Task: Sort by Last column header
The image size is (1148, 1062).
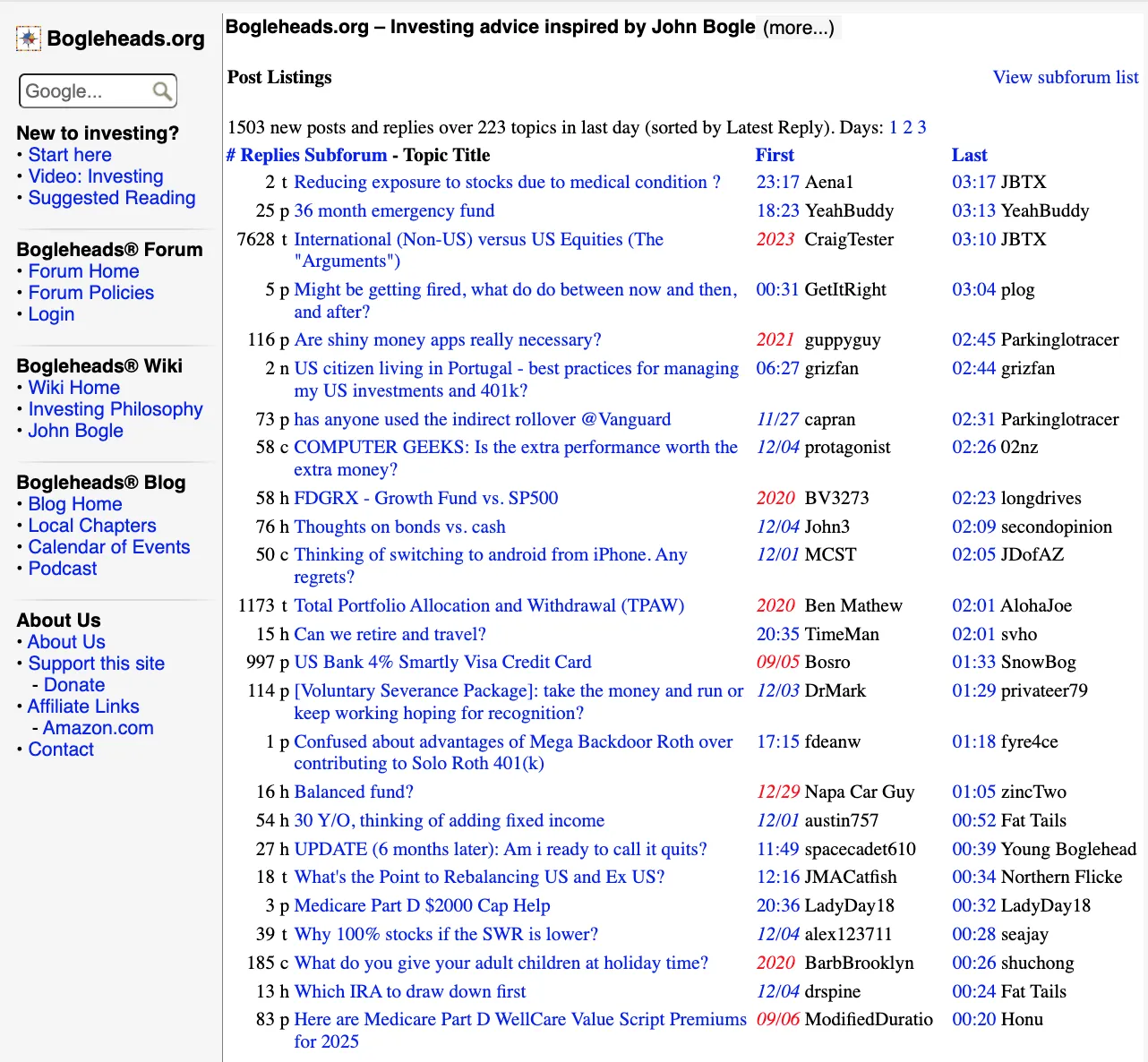Action: 969,155
